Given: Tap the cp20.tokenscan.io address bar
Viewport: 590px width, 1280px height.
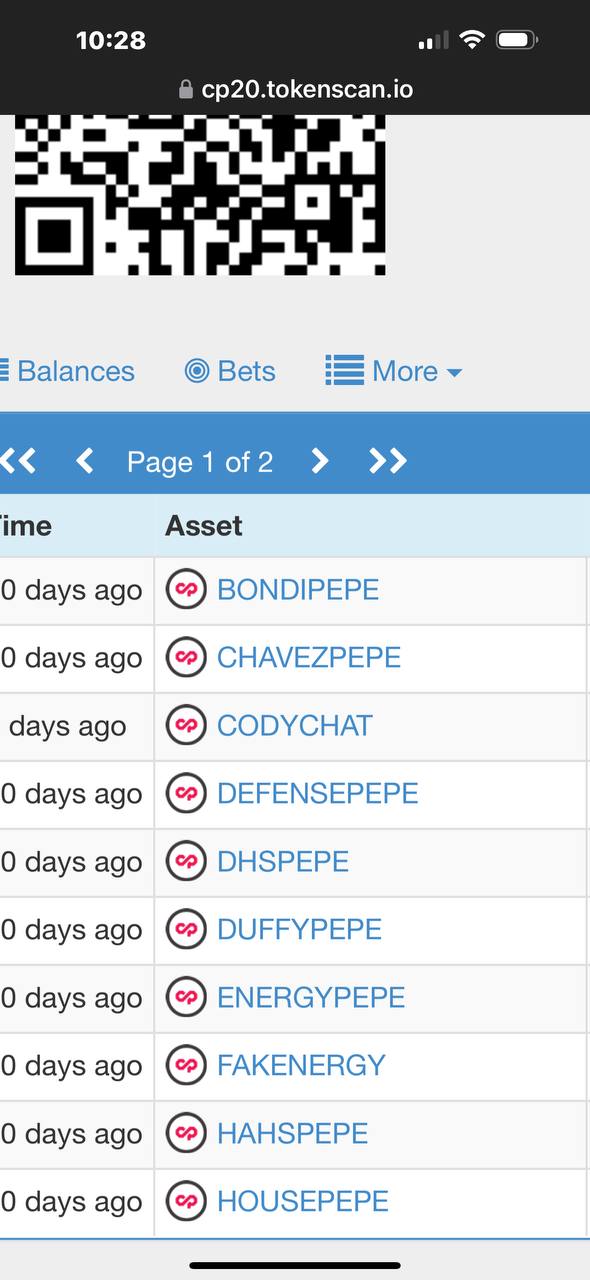Looking at the screenshot, I should click(x=295, y=90).
